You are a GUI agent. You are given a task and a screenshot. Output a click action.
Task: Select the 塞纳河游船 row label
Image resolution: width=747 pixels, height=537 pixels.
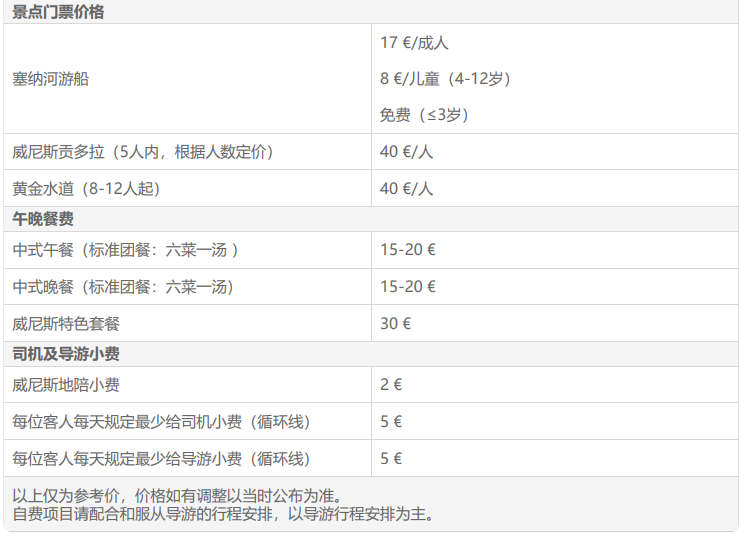pos(50,78)
